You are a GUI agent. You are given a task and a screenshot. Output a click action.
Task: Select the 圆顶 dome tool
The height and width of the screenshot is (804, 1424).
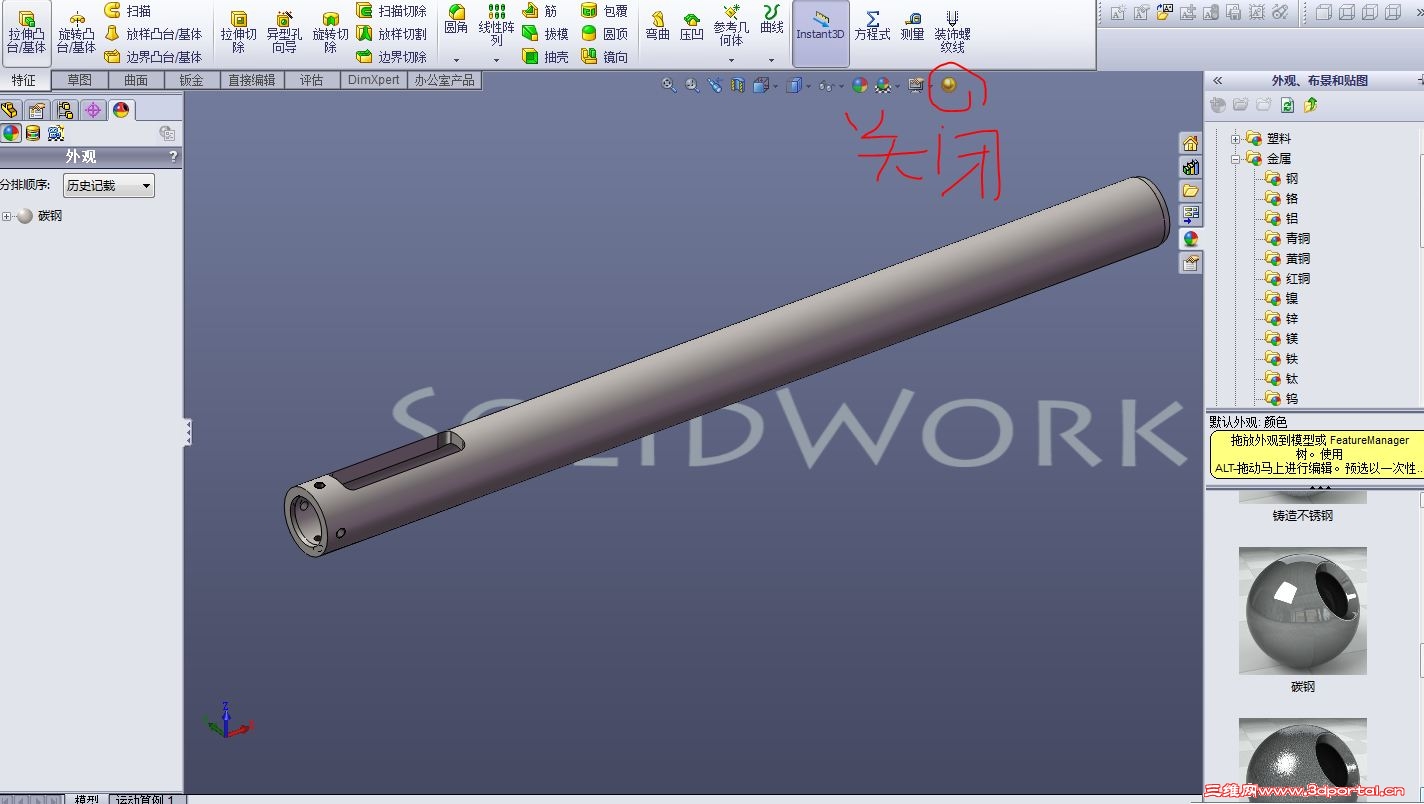tap(604, 34)
